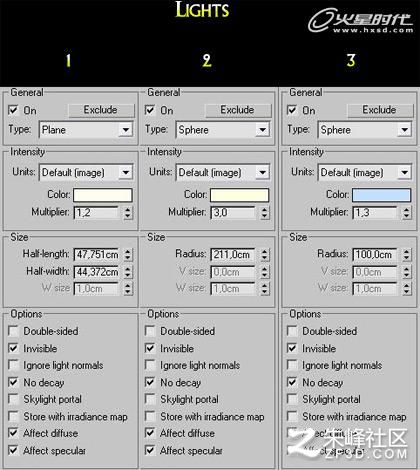Toggle light 1 On checkbox

click(13, 110)
